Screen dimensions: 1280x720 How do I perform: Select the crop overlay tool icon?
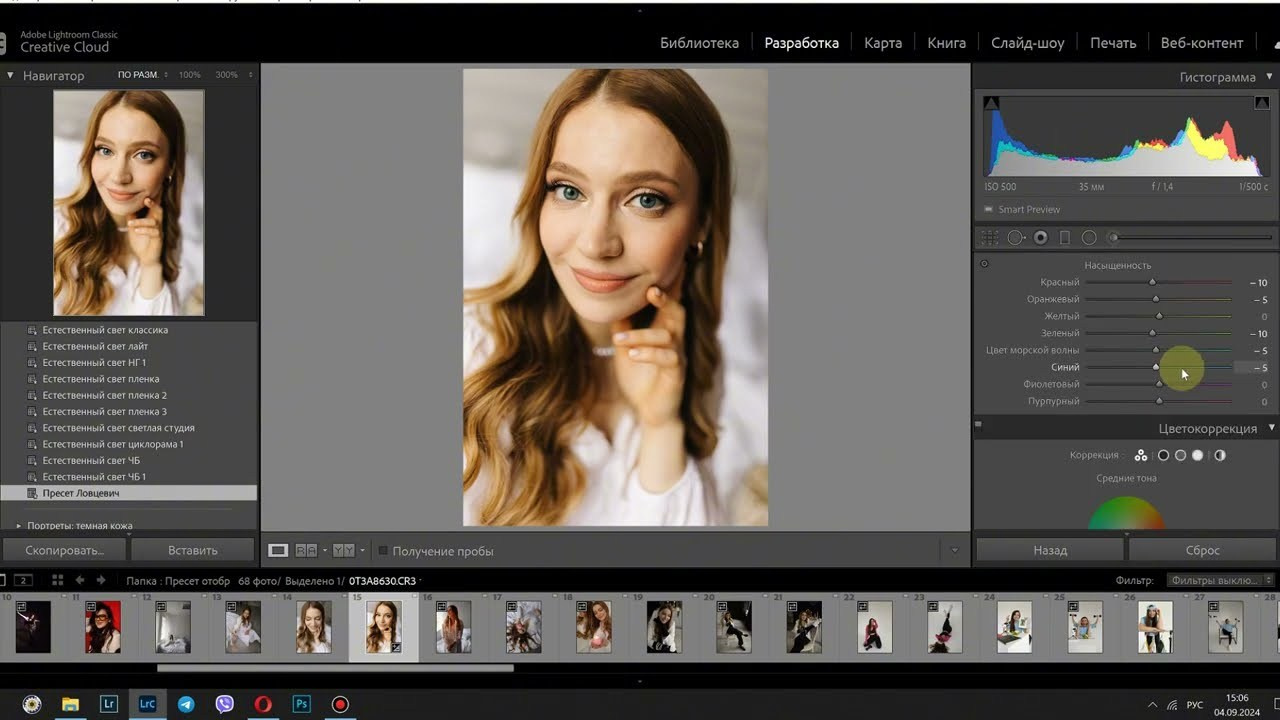click(990, 238)
